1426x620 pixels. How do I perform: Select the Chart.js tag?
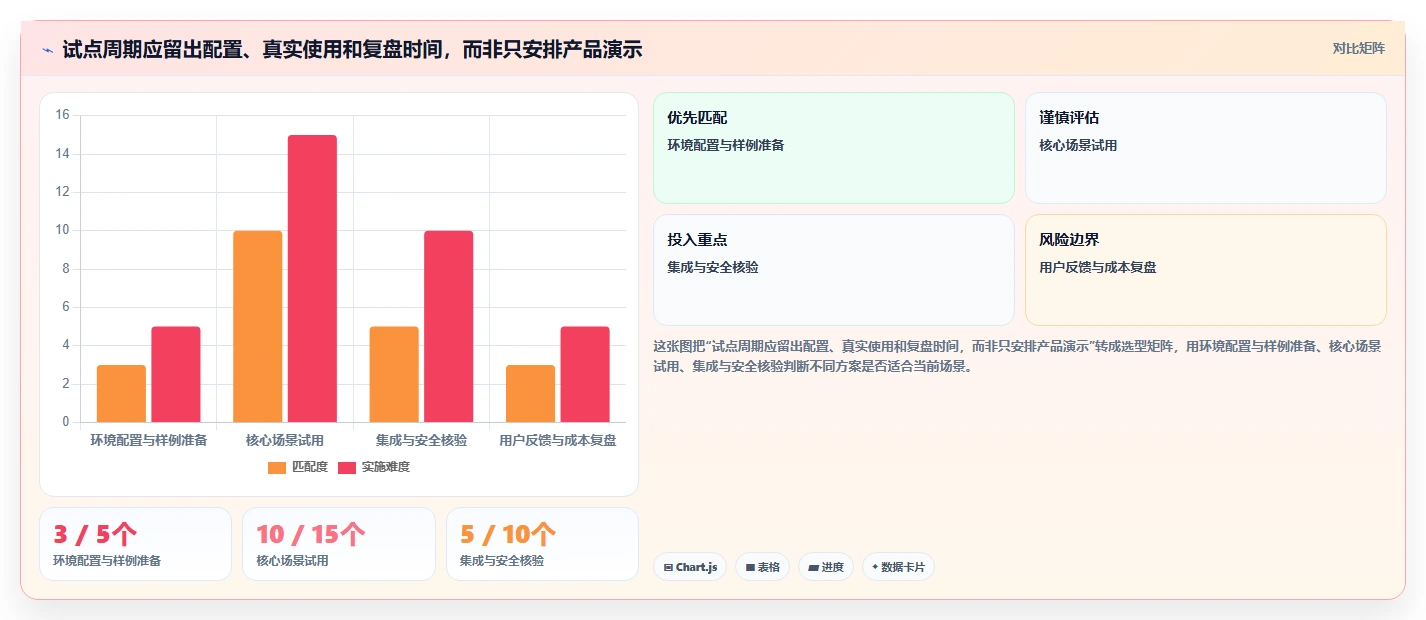coord(690,567)
